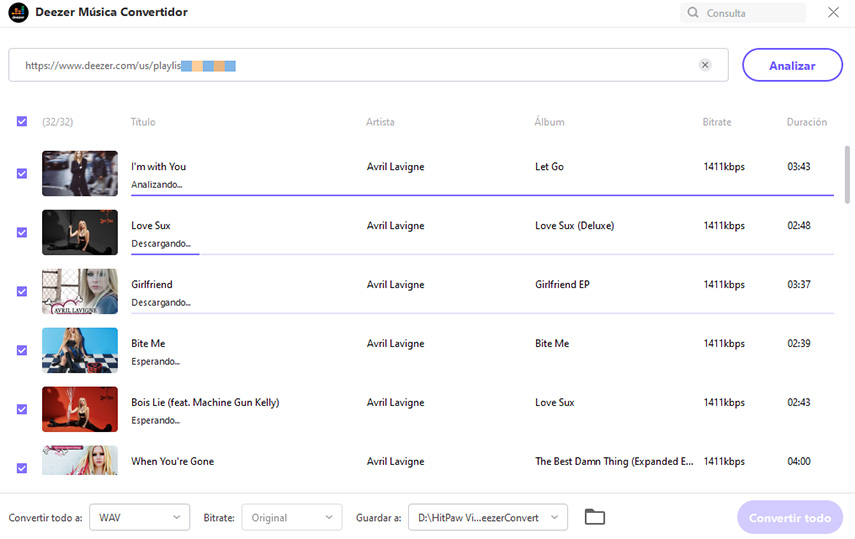
Task: Click the Analizar button
Action: point(792,65)
